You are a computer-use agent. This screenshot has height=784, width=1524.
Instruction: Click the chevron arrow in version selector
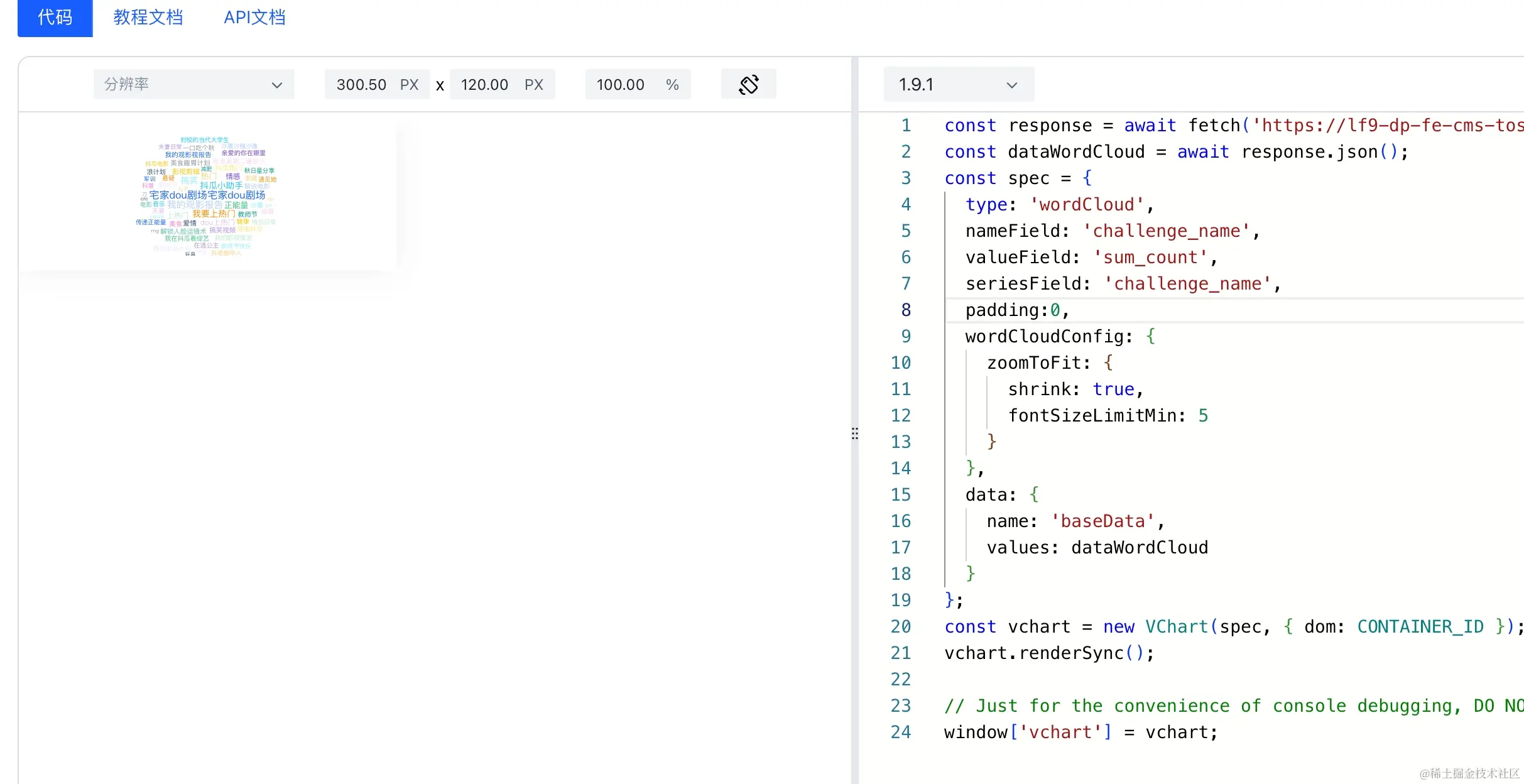pos(1011,85)
